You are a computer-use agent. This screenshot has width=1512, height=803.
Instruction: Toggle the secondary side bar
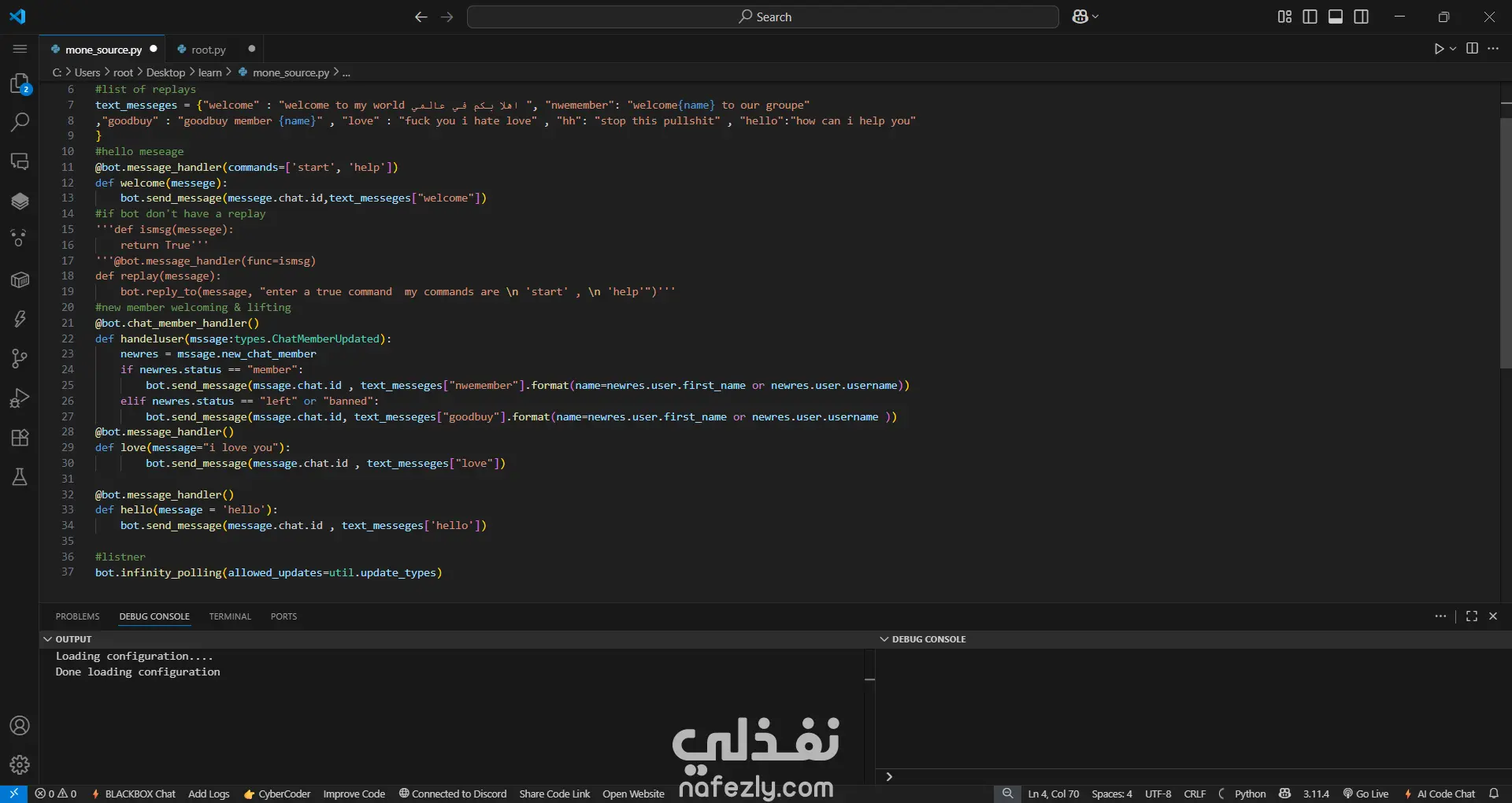(x=1361, y=17)
